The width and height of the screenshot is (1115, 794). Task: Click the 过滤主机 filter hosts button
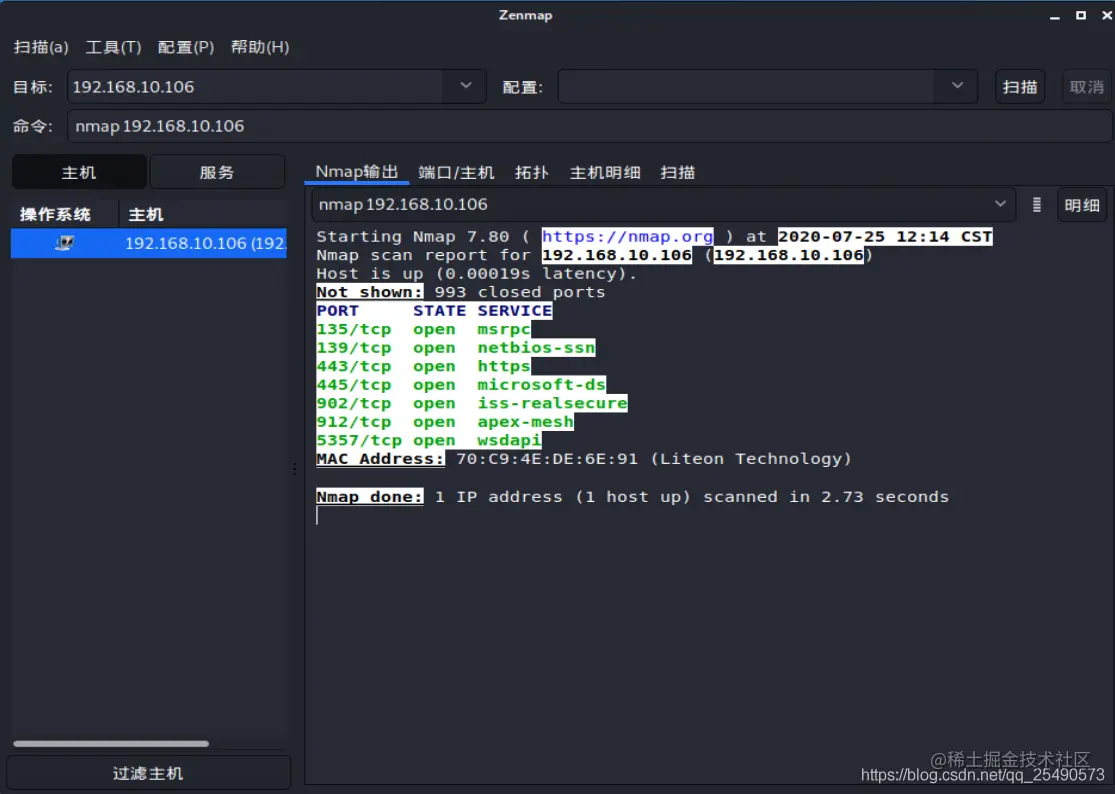(148, 773)
